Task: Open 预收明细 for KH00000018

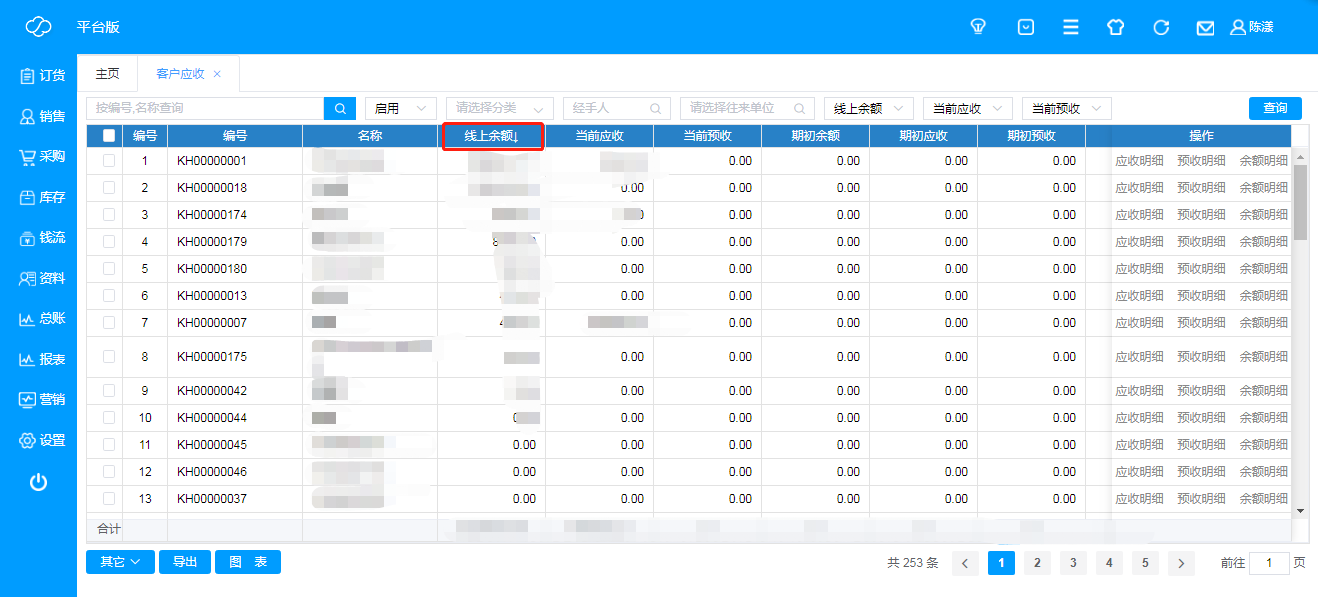Action: coord(1201,187)
